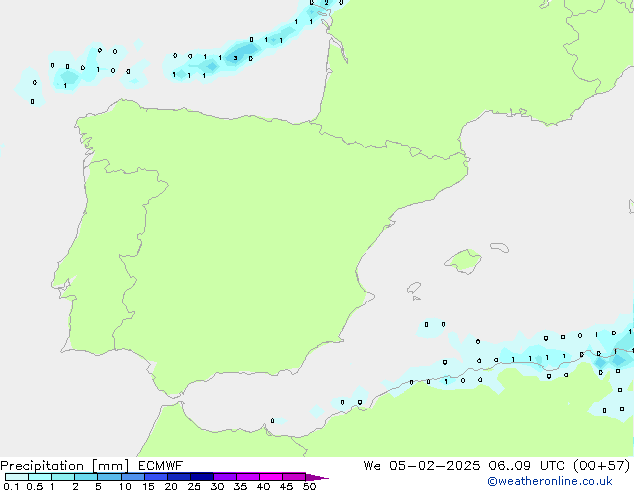Click the 'UTC' label
634x490 pixels.
tap(553, 466)
